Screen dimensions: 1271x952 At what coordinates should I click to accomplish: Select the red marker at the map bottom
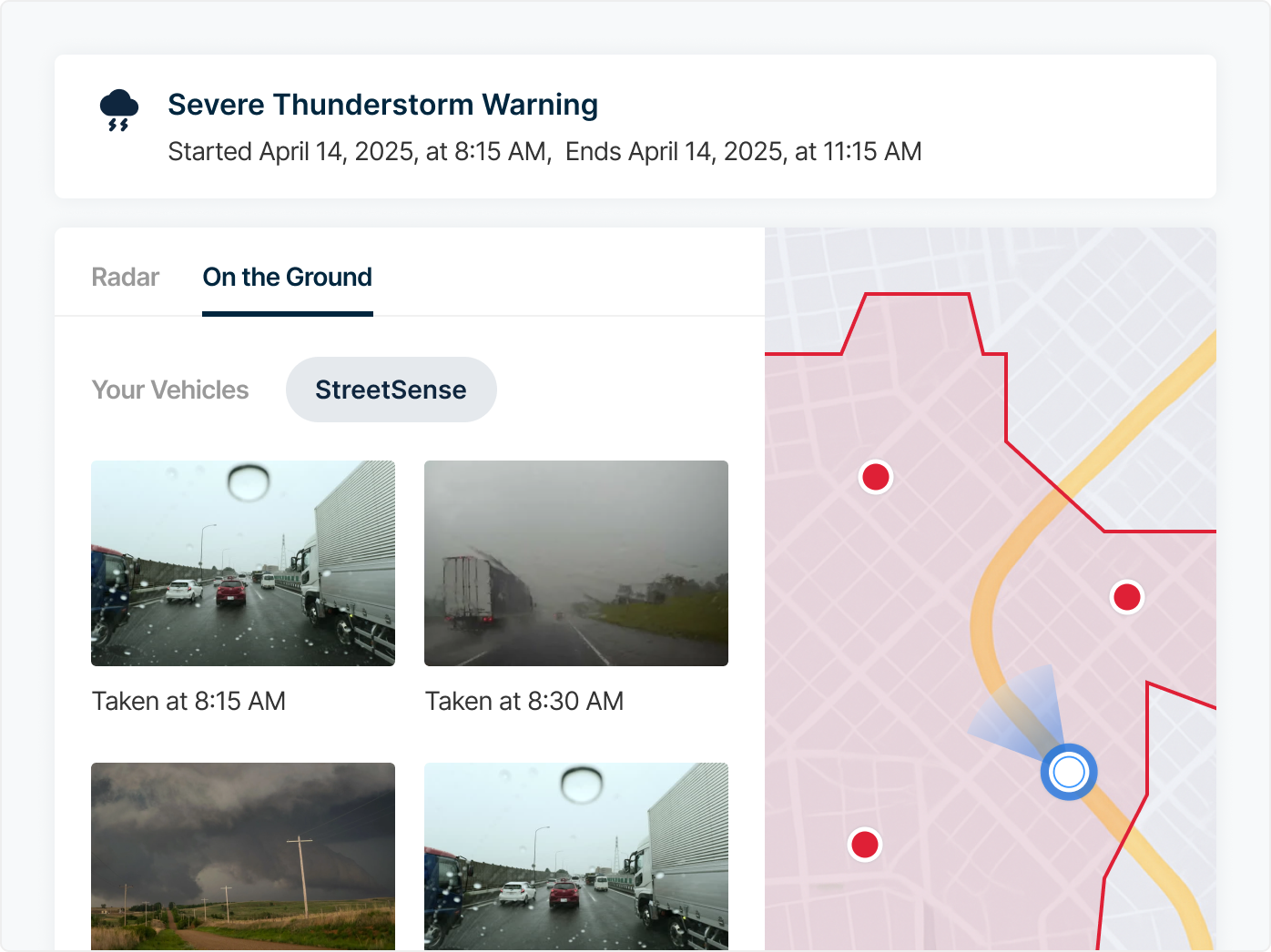click(864, 845)
